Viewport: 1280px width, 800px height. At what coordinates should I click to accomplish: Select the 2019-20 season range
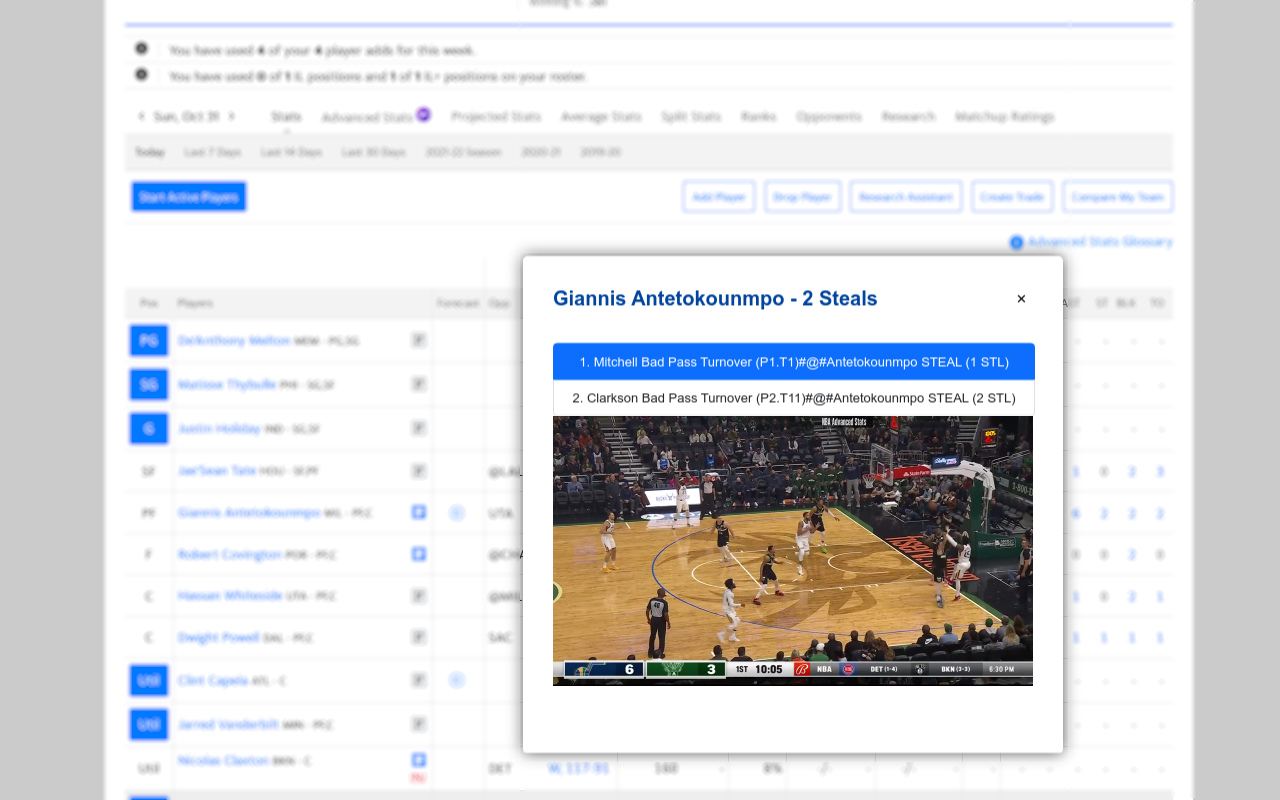pyautogui.click(x=600, y=152)
